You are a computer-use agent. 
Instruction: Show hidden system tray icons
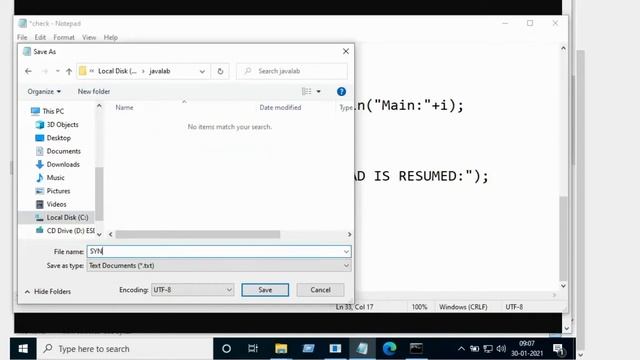(461, 349)
